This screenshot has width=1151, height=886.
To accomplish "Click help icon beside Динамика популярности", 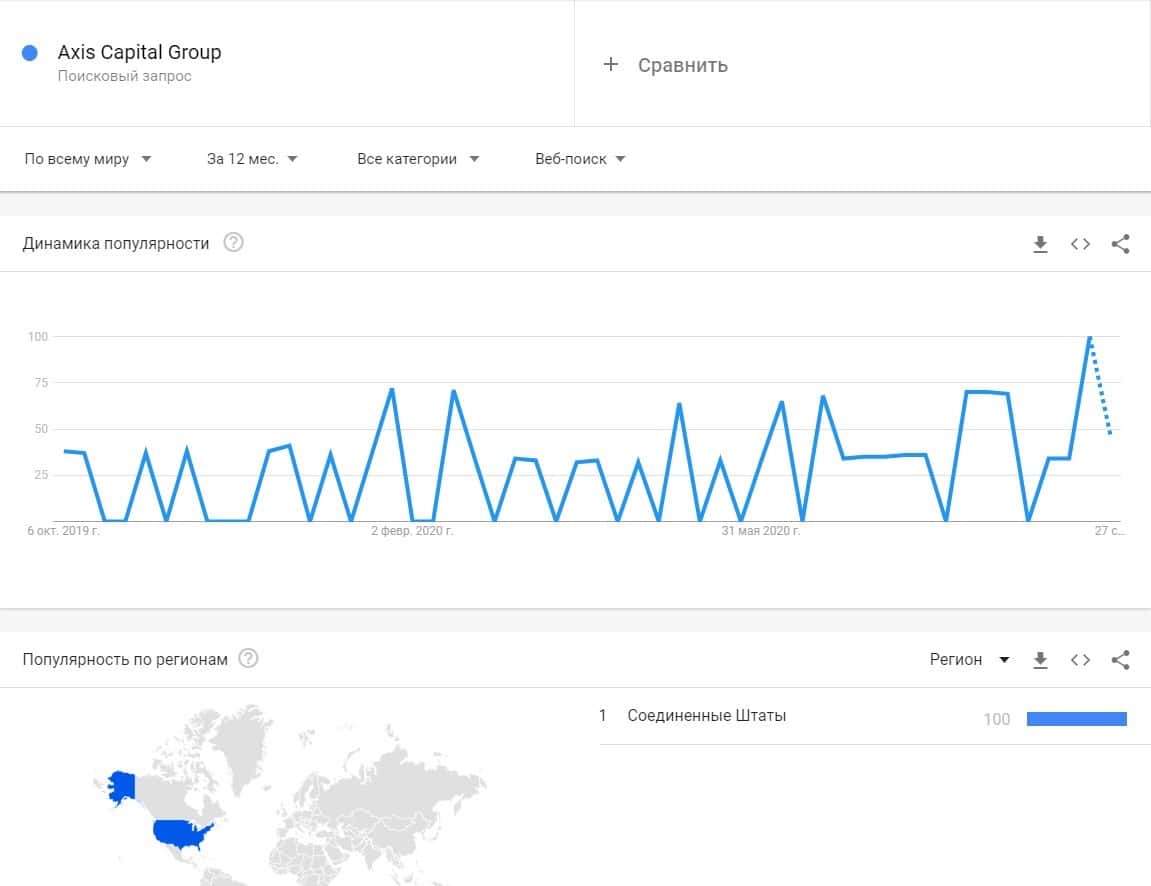I will point(233,243).
